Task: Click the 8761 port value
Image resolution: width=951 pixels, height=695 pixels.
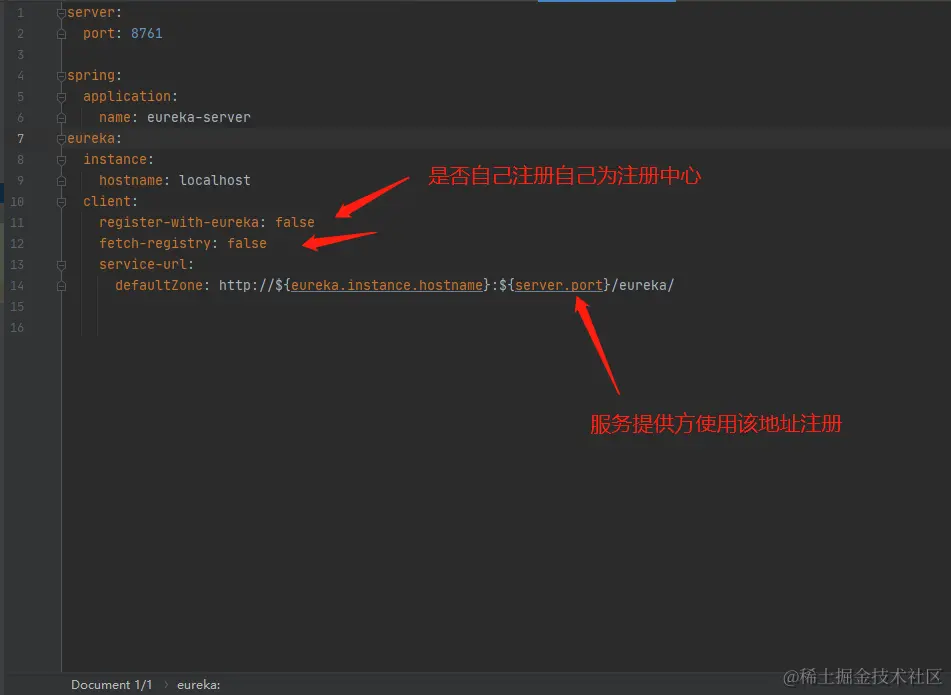Action: click(147, 33)
